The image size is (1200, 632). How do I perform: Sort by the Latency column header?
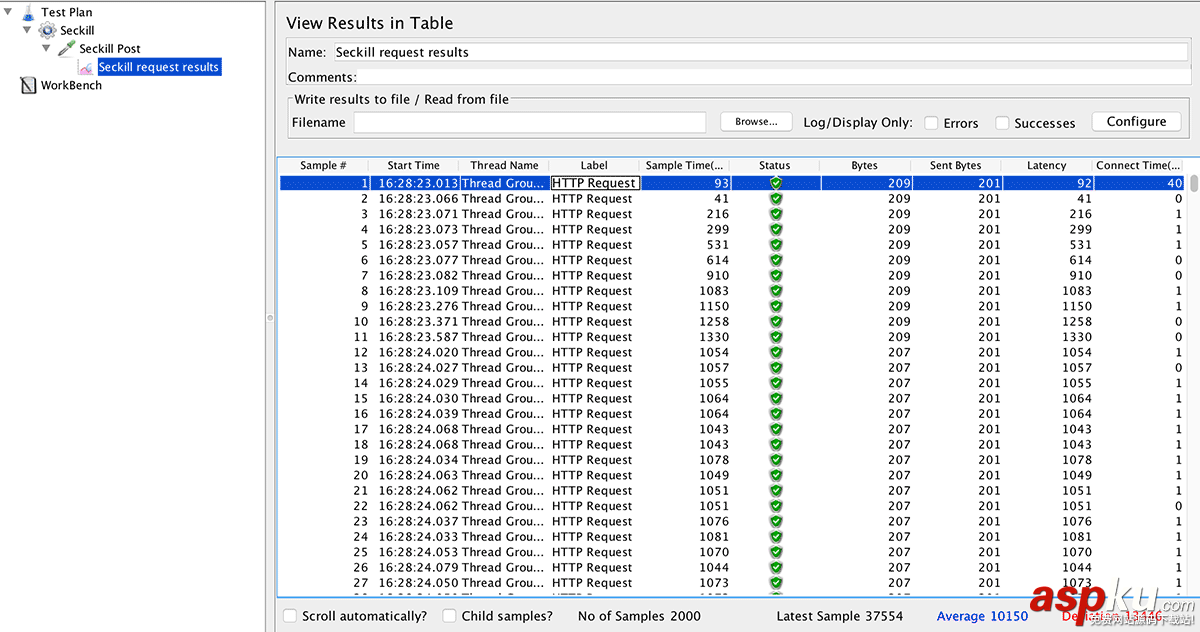[1046, 166]
